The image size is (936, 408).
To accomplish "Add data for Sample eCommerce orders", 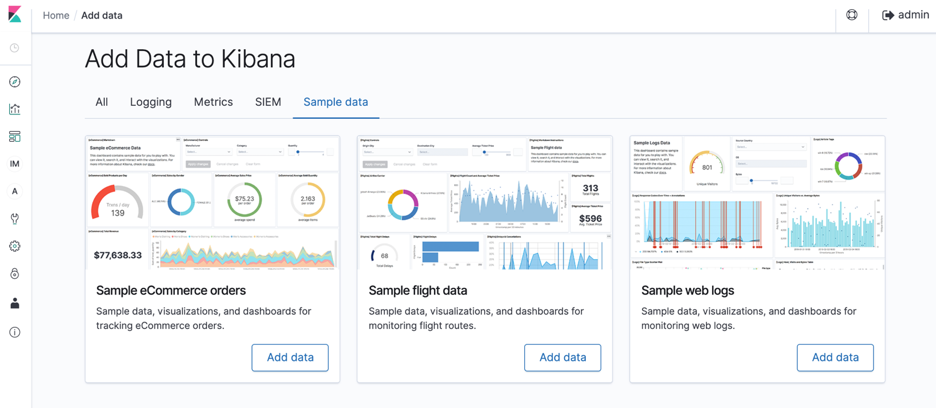I will pos(290,357).
